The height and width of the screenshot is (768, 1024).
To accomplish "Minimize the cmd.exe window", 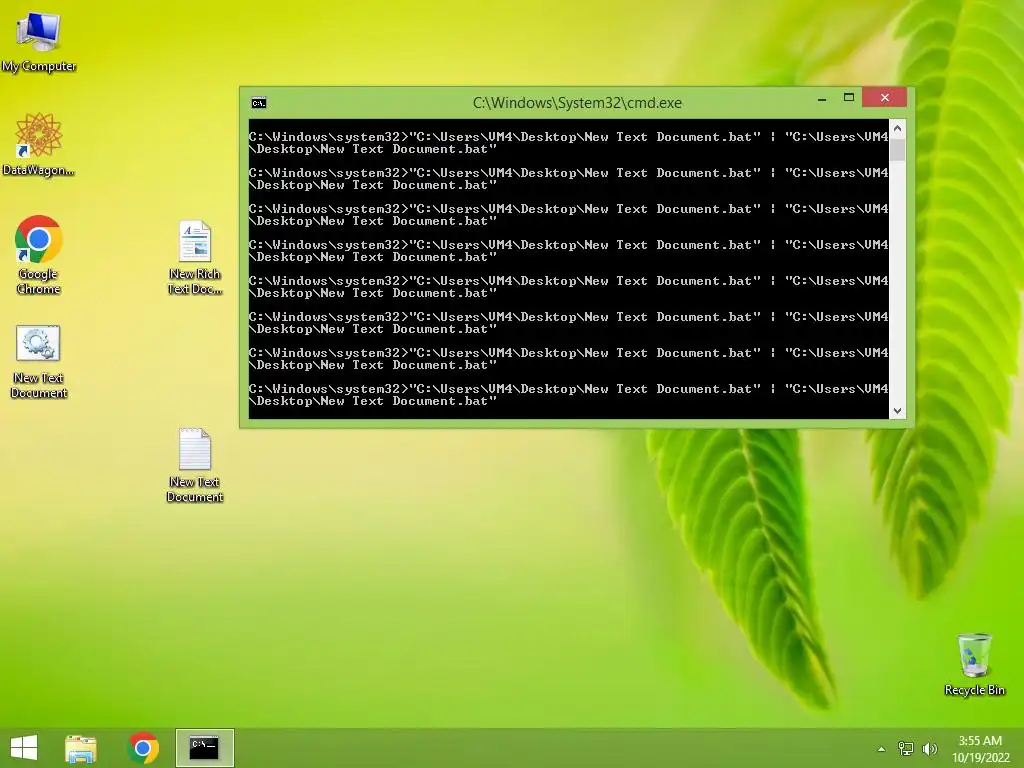I will click(822, 99).
